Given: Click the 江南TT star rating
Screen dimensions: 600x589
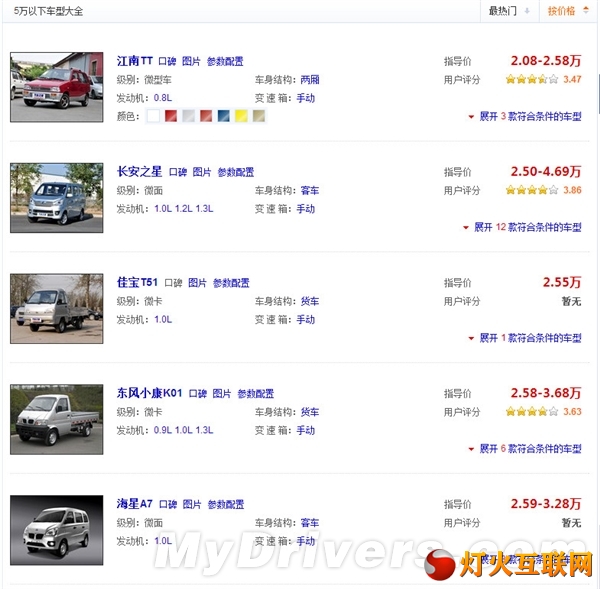Looking at the screenshot, I should point(532,80).
